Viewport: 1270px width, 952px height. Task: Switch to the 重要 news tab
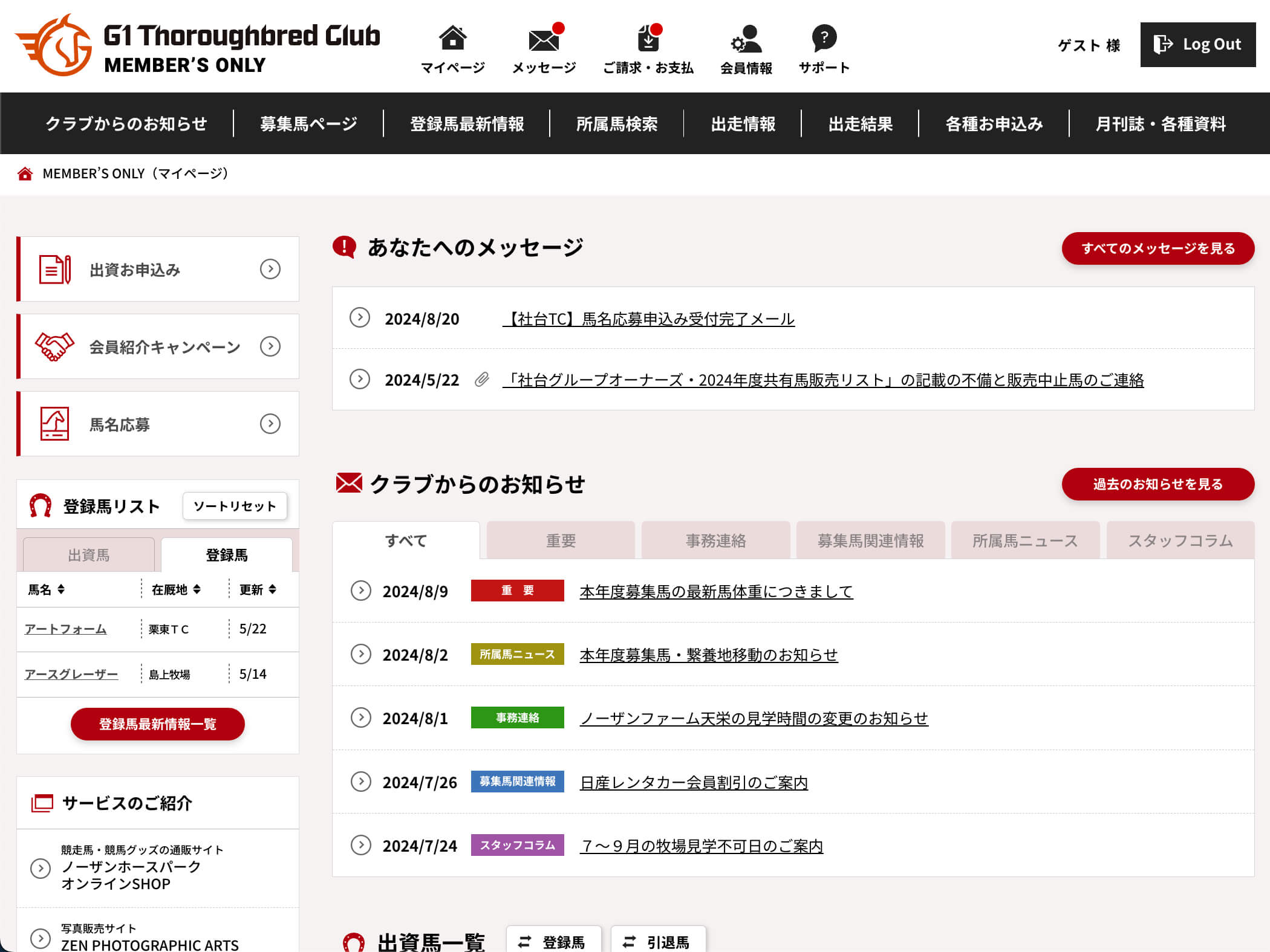click(561, 540)
